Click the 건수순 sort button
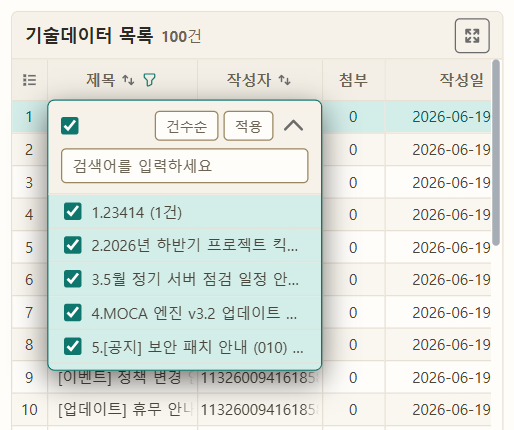 click(x=187, y=126)
